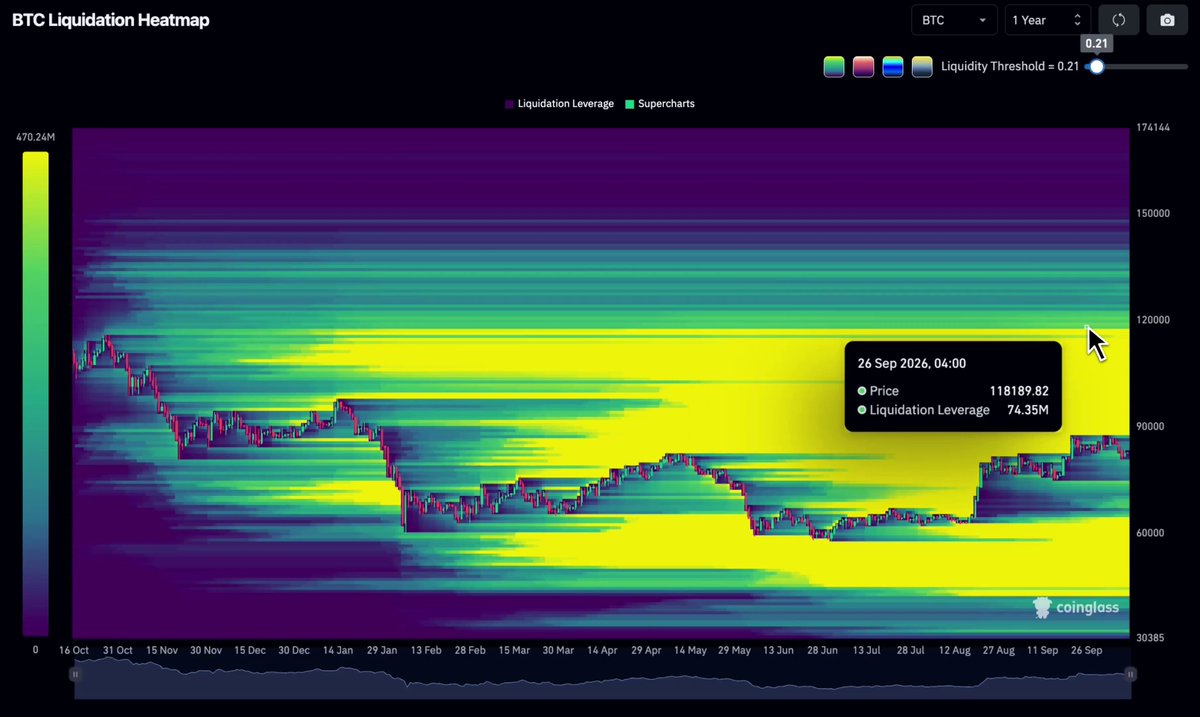Click the 470.24M scale maximum label
Screen dimensions: 1200x717
coord(35,138)
